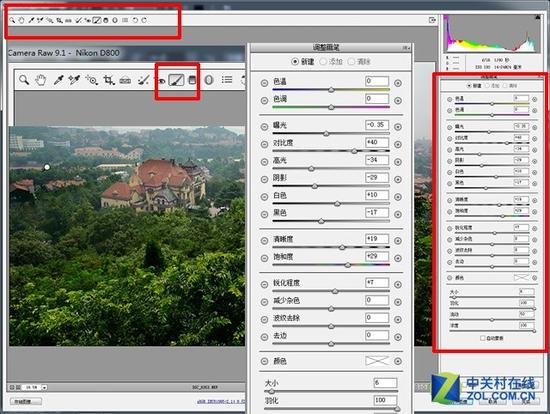Choose the Targeted Adjustment tool
This screenshot has height=414, width=550.
92,80
